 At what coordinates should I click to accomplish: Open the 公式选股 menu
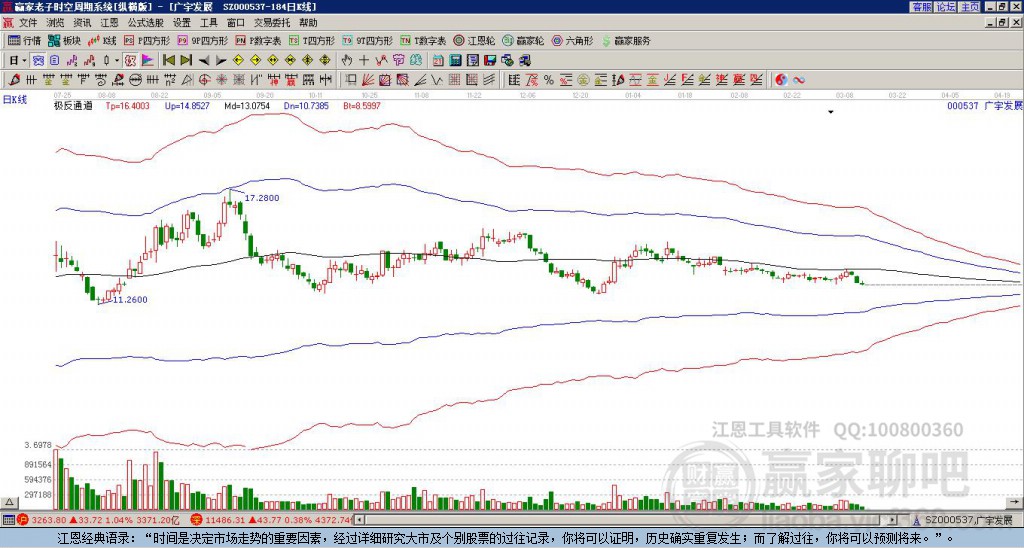click(x=145, y=22)
